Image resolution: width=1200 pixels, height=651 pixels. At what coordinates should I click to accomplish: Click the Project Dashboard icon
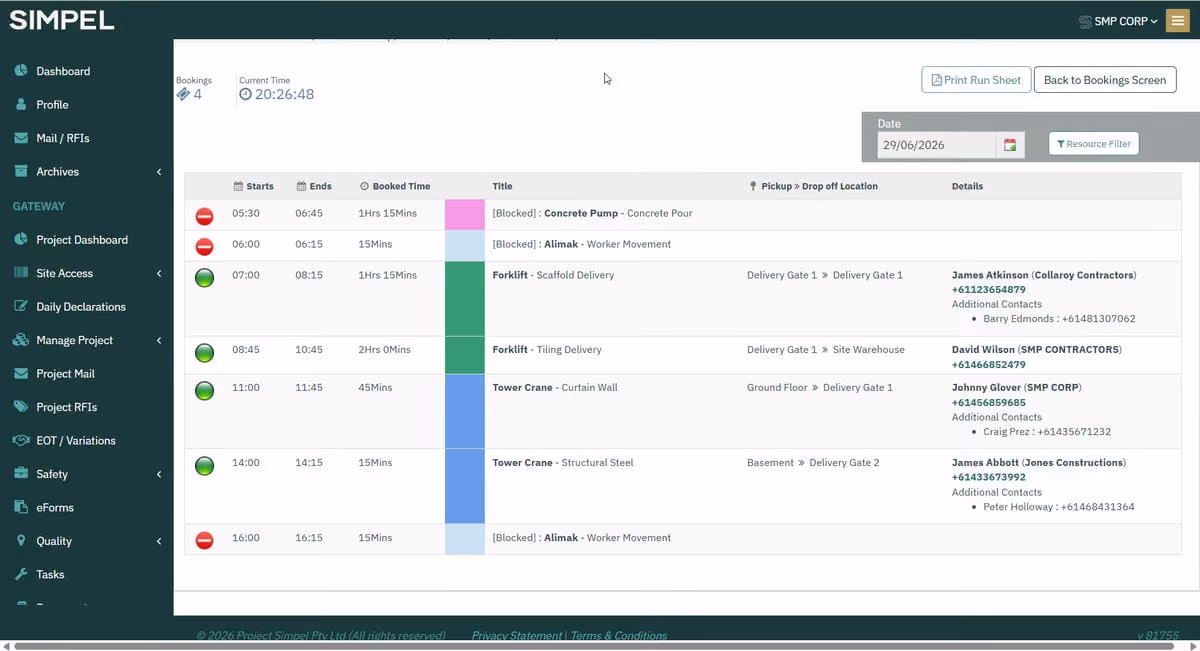[x=21, y=239]
